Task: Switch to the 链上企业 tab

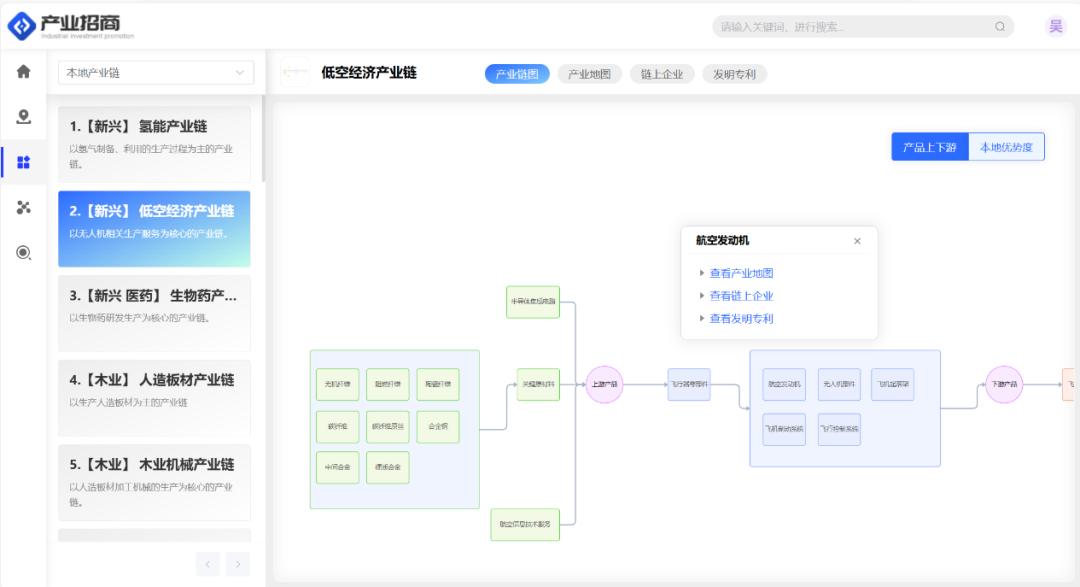Action: 661,74
